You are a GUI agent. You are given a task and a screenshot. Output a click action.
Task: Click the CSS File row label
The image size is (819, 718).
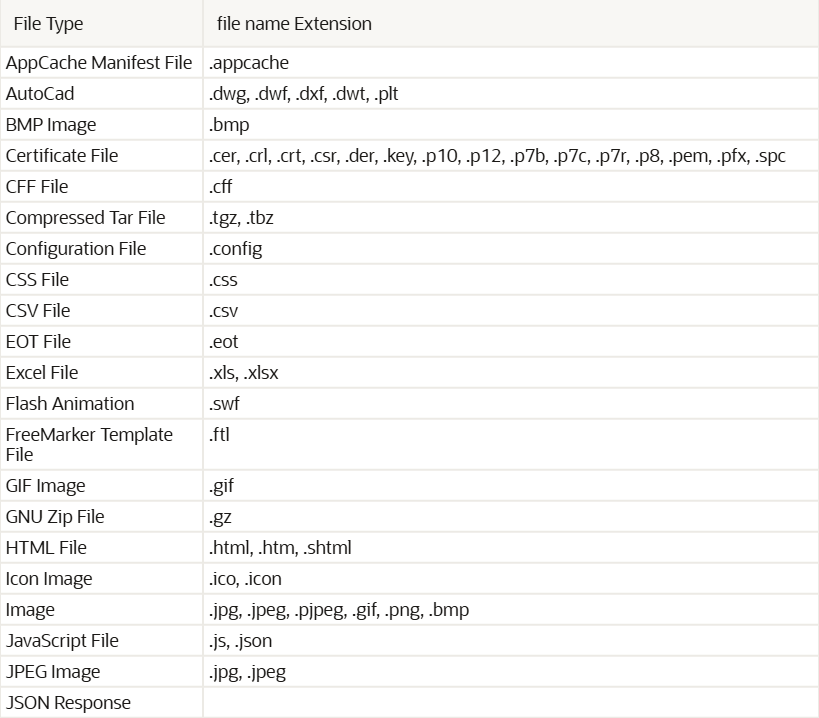[x=38, y=280]
